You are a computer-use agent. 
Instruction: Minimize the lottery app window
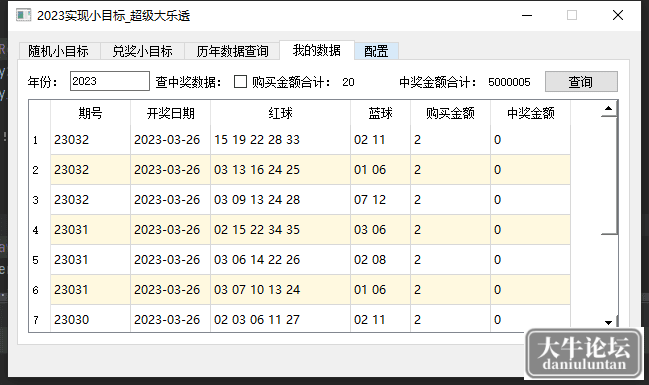coord(527,16)
